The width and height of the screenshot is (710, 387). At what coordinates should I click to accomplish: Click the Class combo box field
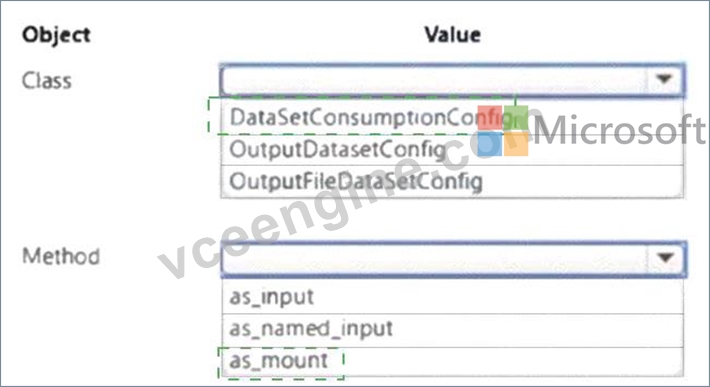click(x=452, y=80)
